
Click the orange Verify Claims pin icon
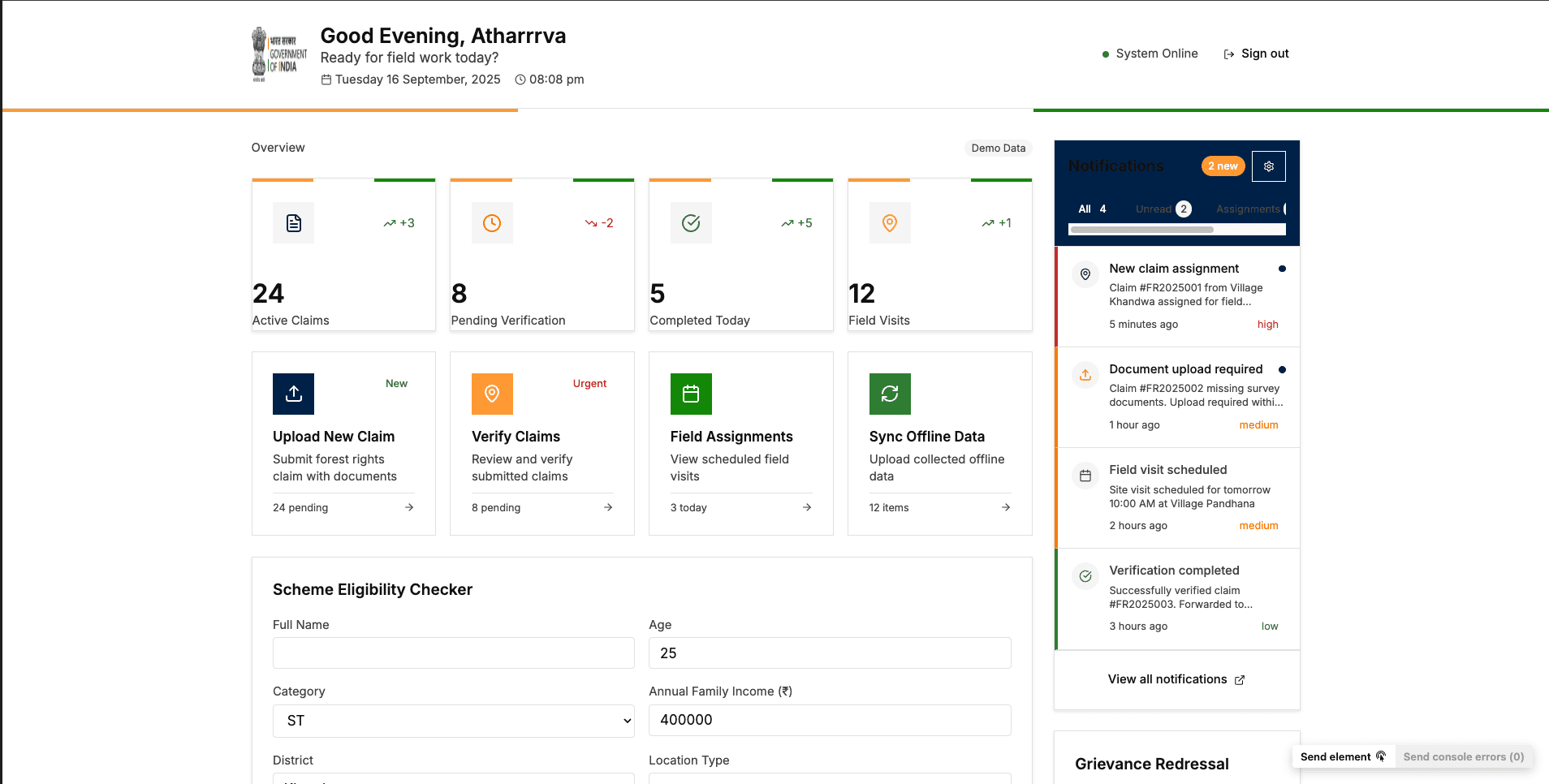point(492,394)
